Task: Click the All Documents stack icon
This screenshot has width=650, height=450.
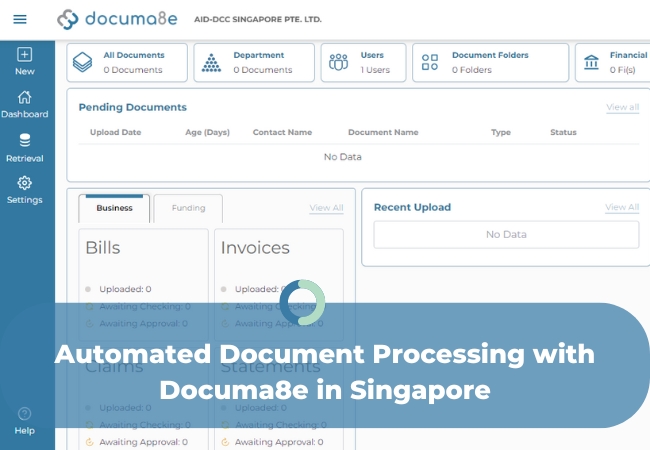Action: (x=82, y=62)
